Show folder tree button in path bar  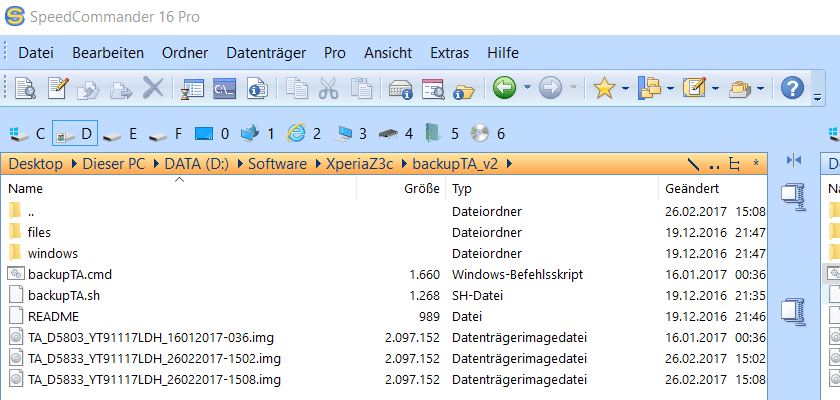click(x=735, y=164)
